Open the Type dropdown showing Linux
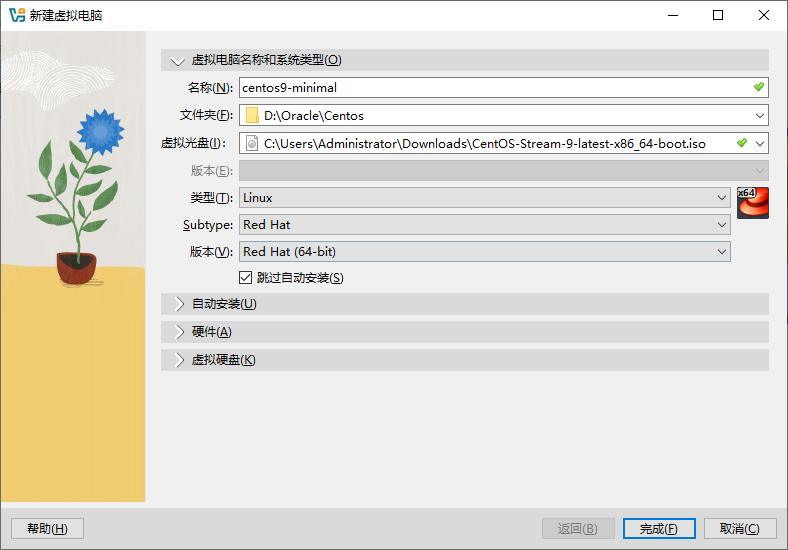The width and height of the screenshot is (788, 550). click(x=485, y=198)
